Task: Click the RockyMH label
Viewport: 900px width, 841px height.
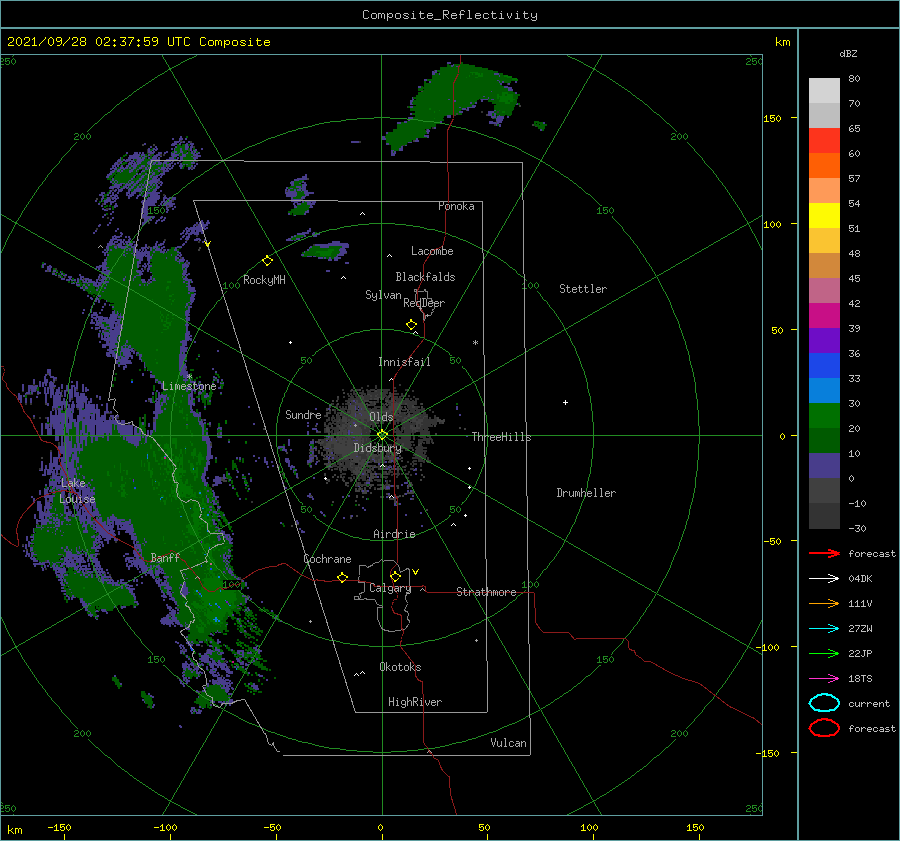Action: pos(264,280)
